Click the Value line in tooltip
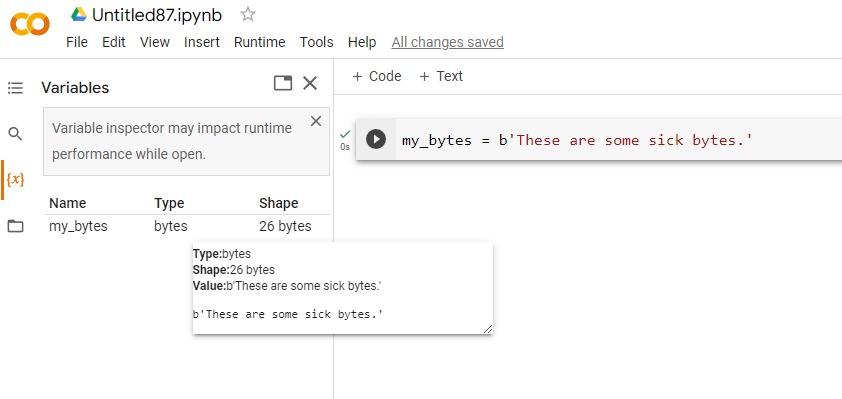 (287, 286)
